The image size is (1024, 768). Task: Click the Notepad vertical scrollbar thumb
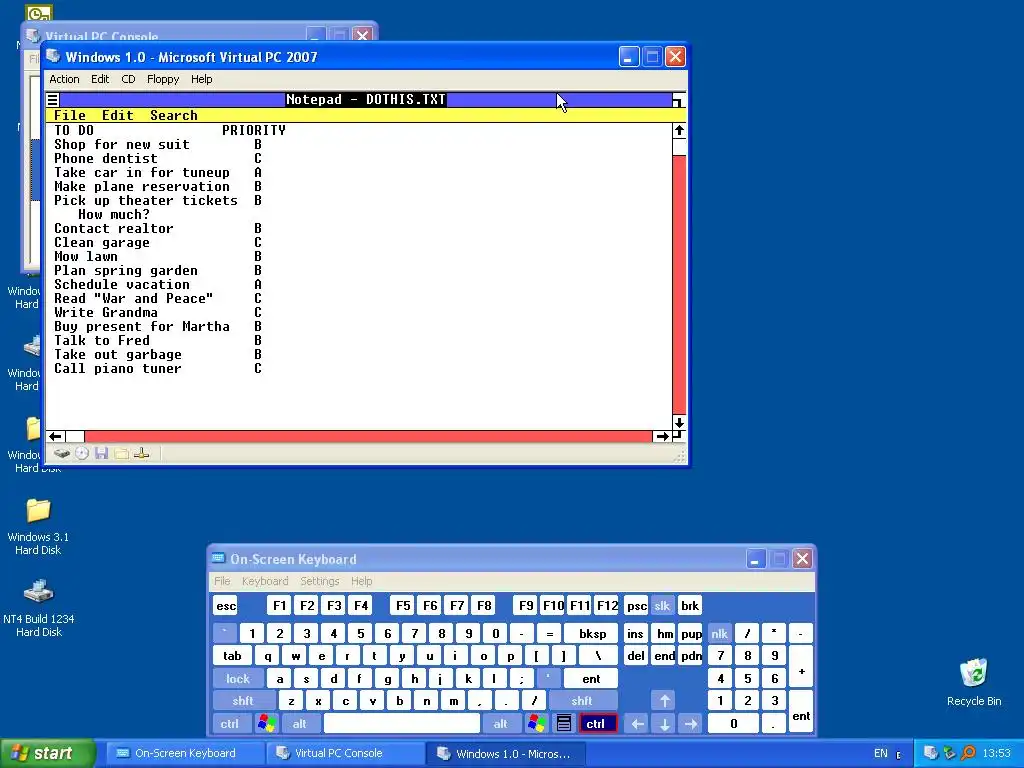coord(679,146)
